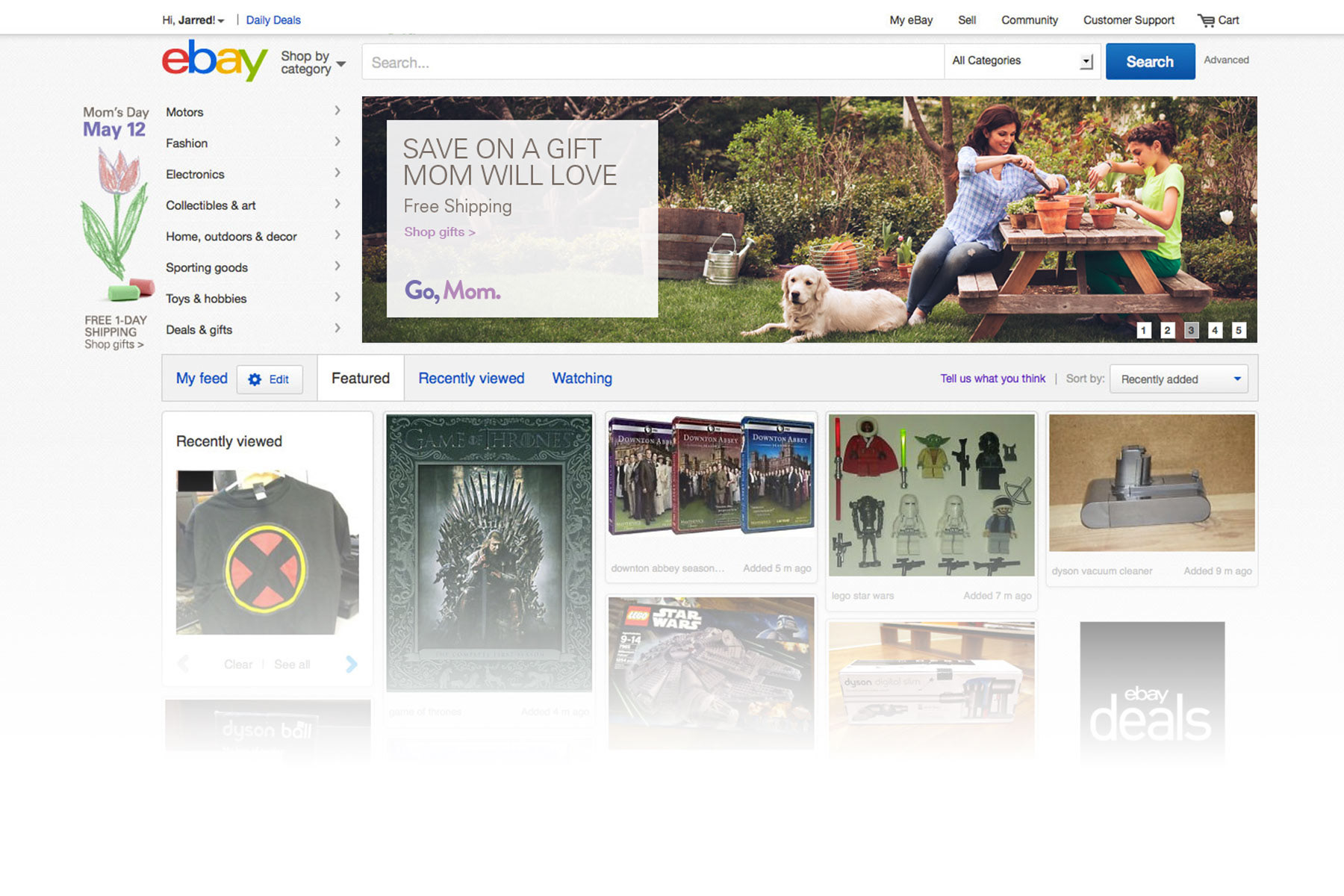1344x896 pixels.
Task: Expand Home, outdoors & decor chevron
Action: pos(337,235)
